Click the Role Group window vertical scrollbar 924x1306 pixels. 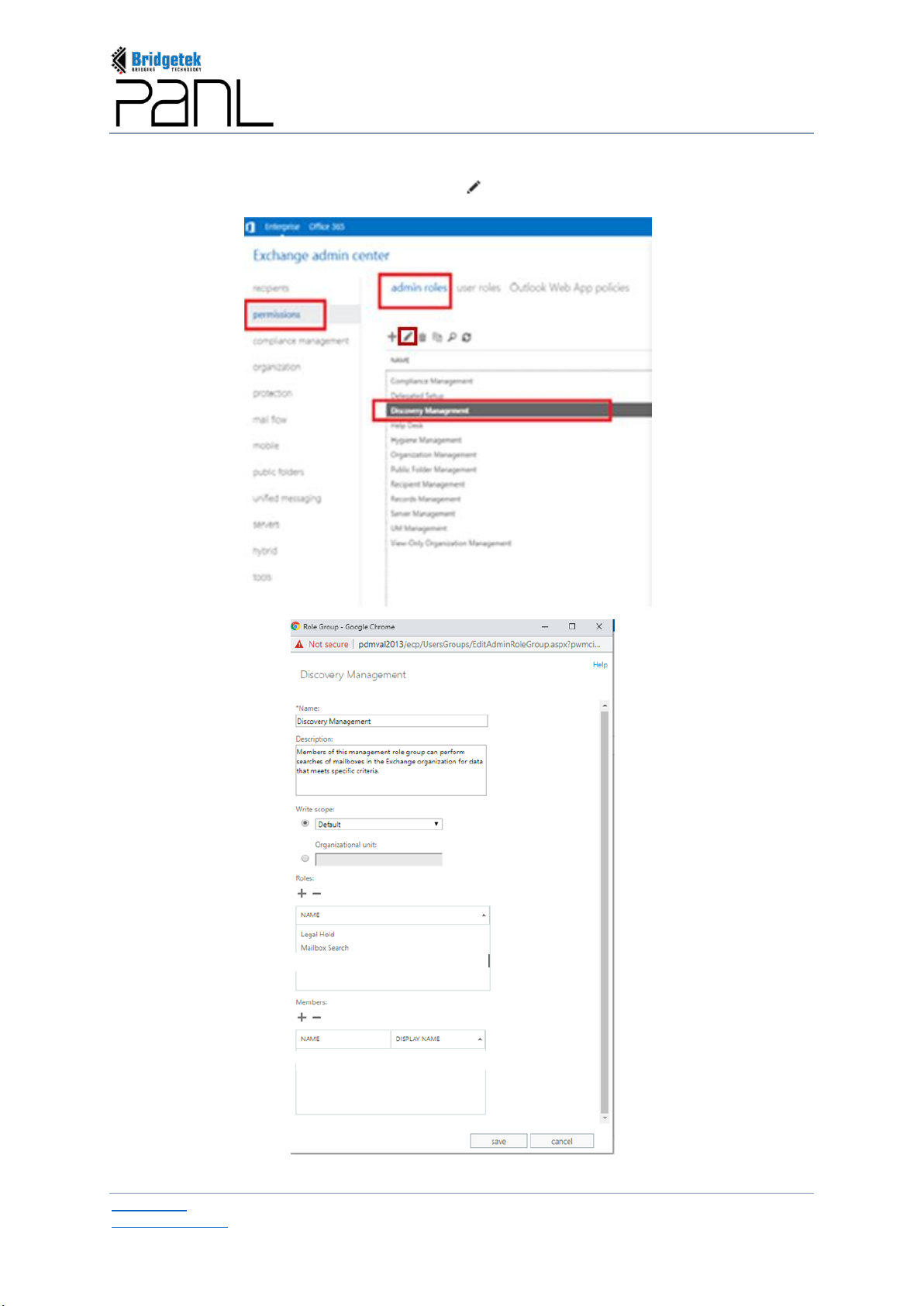coord(605,911)
